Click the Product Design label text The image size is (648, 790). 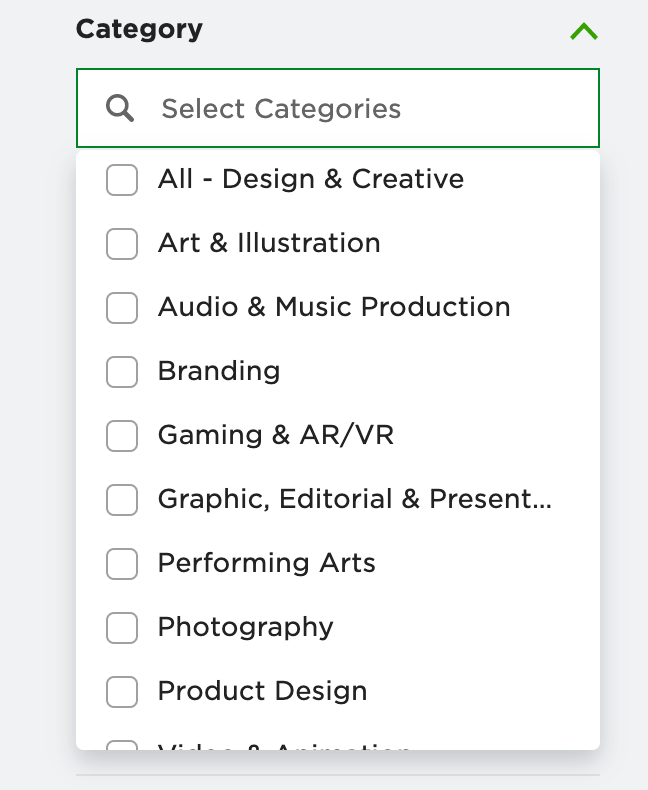[x=262, y=691]
